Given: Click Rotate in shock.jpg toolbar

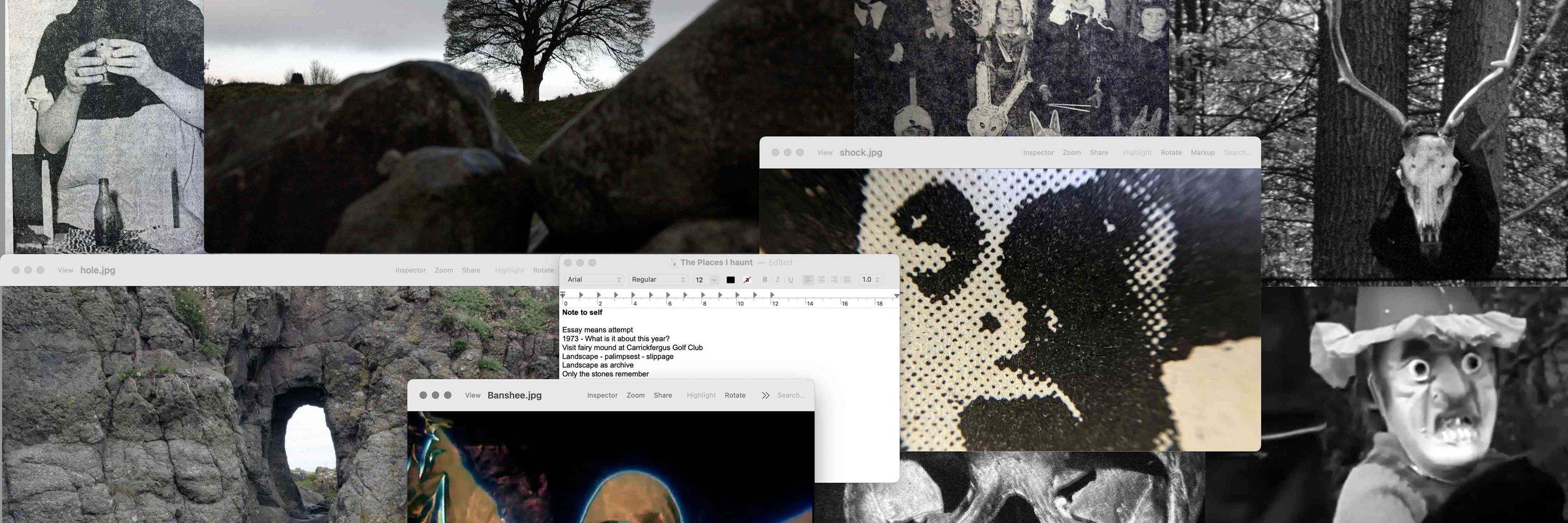Looking at the screenshot, I should pos(1171,153).
